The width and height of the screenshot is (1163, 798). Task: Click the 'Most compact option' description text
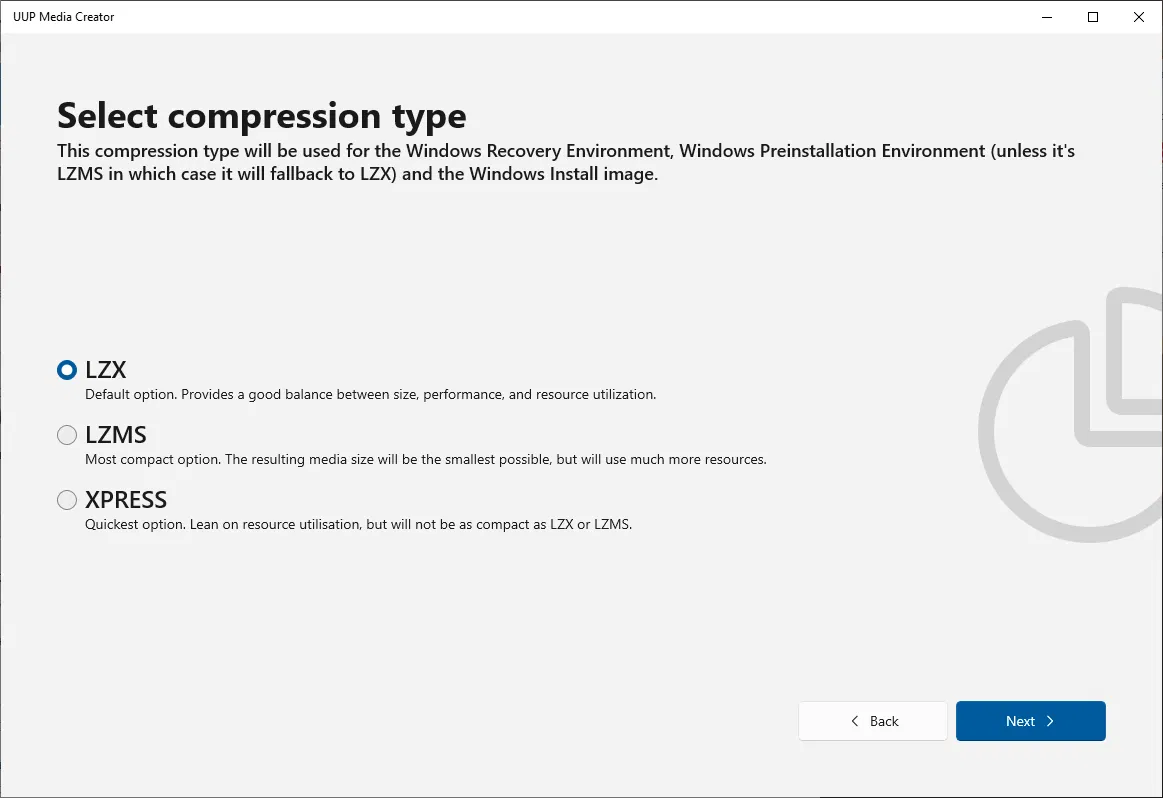[x=425, y=460]
